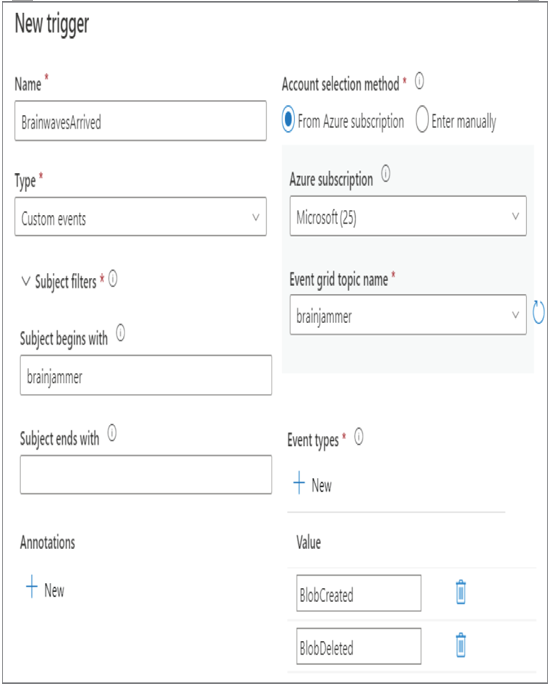This screenshot has height=687, width=551.
Task: Open Azure subscription dropdown Microsoft (25)
Action: pos(408,216)
